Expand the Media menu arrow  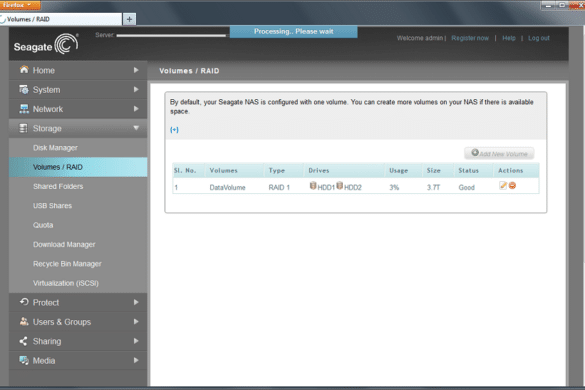(x=136, y=361)
